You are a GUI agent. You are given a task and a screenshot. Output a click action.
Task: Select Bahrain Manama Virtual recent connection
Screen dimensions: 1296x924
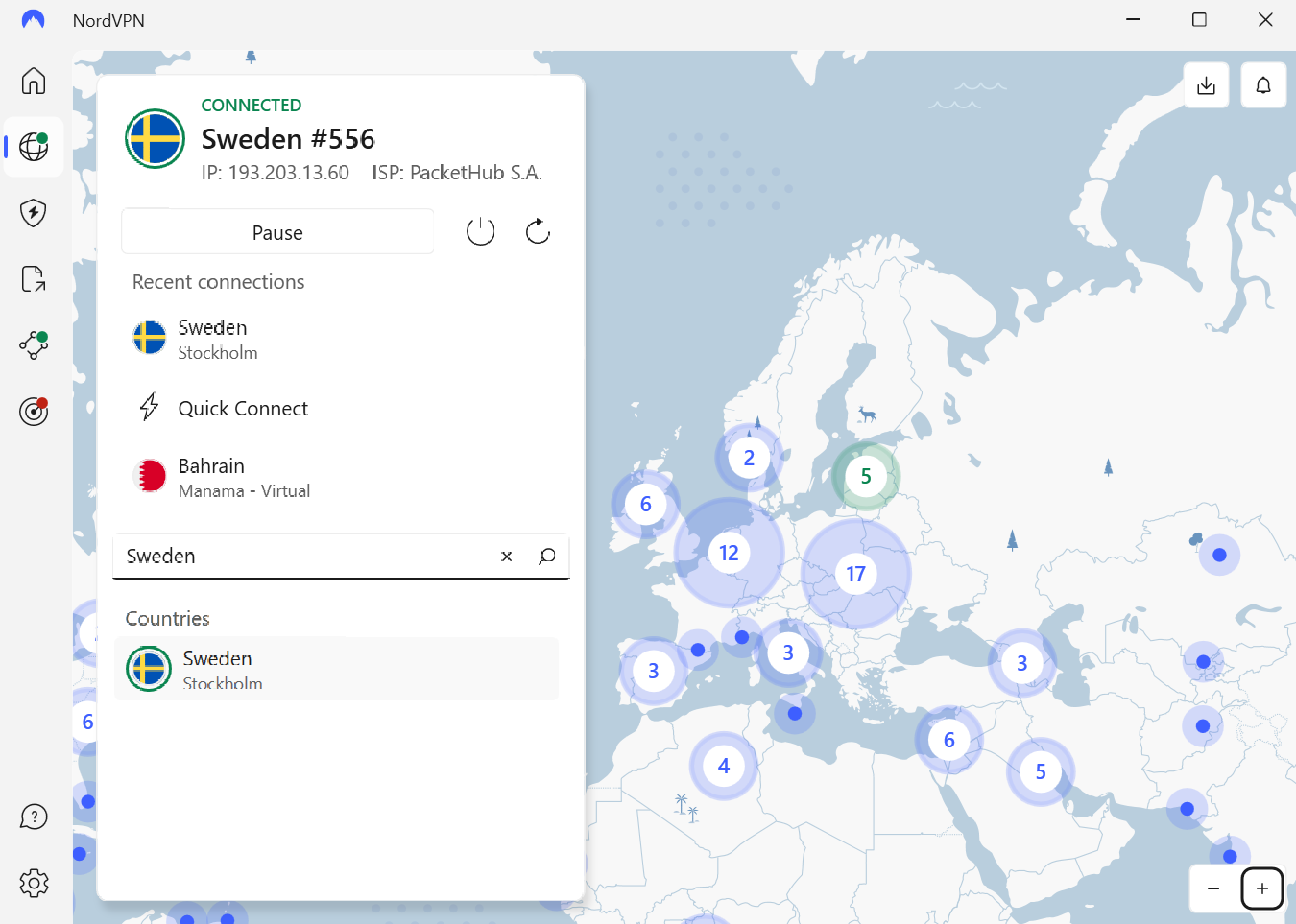pyautogui.click(x=341, y=477)
